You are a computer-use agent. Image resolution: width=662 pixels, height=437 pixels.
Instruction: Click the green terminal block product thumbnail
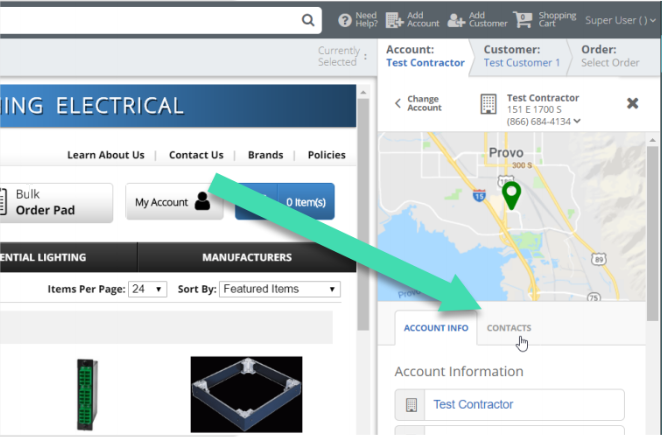[x=87, y=394]
